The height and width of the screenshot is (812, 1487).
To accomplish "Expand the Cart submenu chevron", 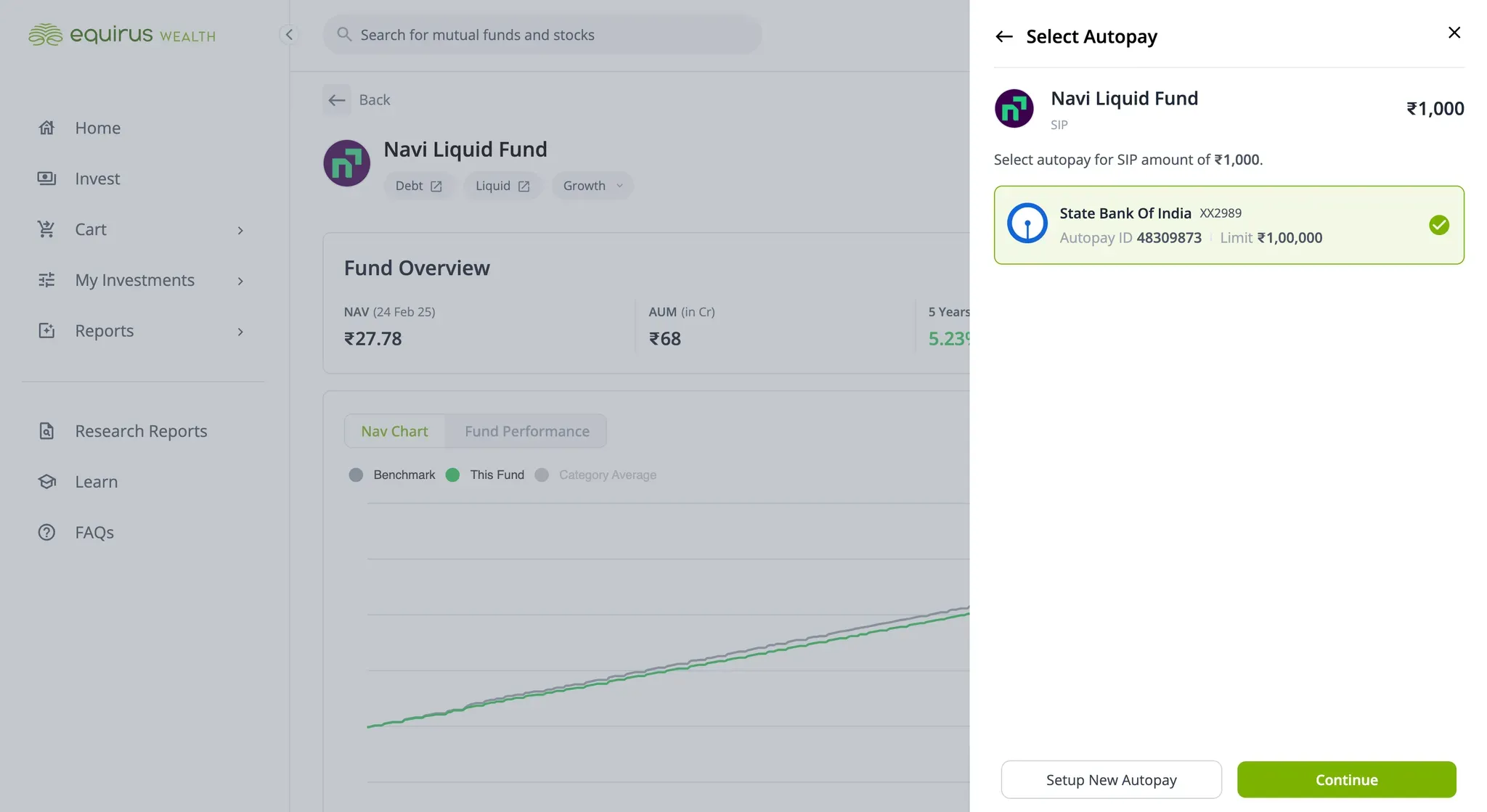I will click(x=240, y=230).
